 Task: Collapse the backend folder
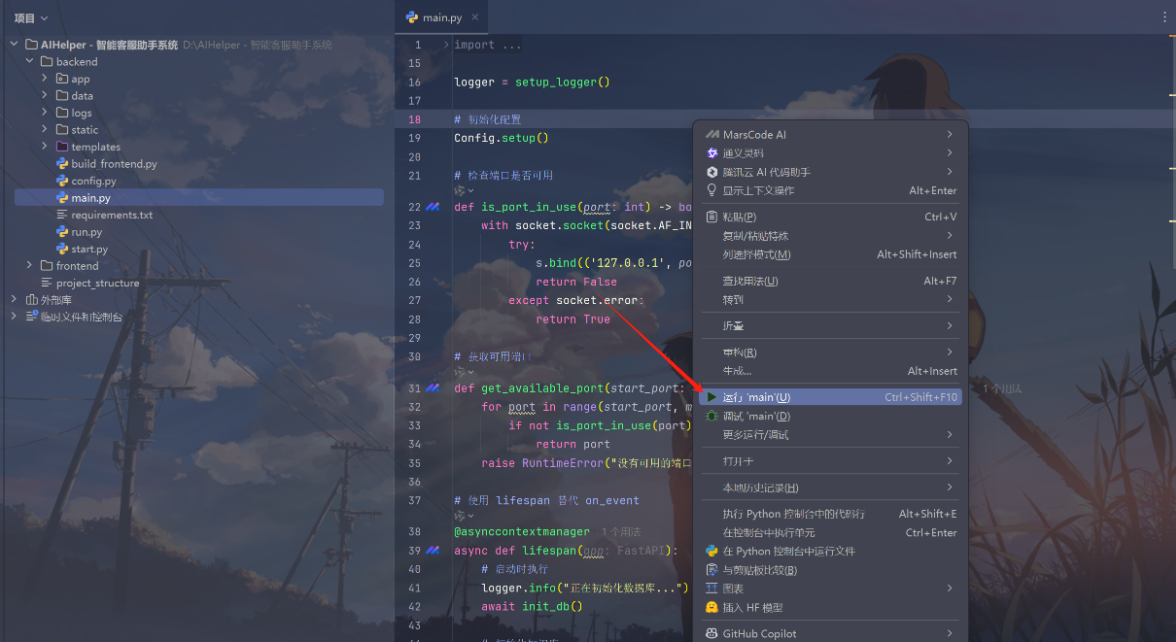point(29,61)
